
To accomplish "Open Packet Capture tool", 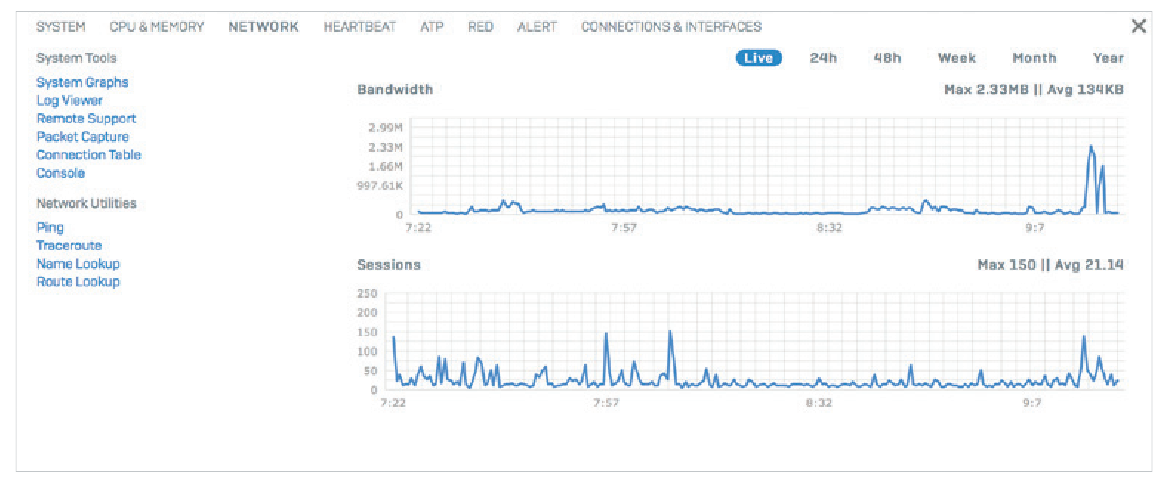I will (x=82, y=137).
